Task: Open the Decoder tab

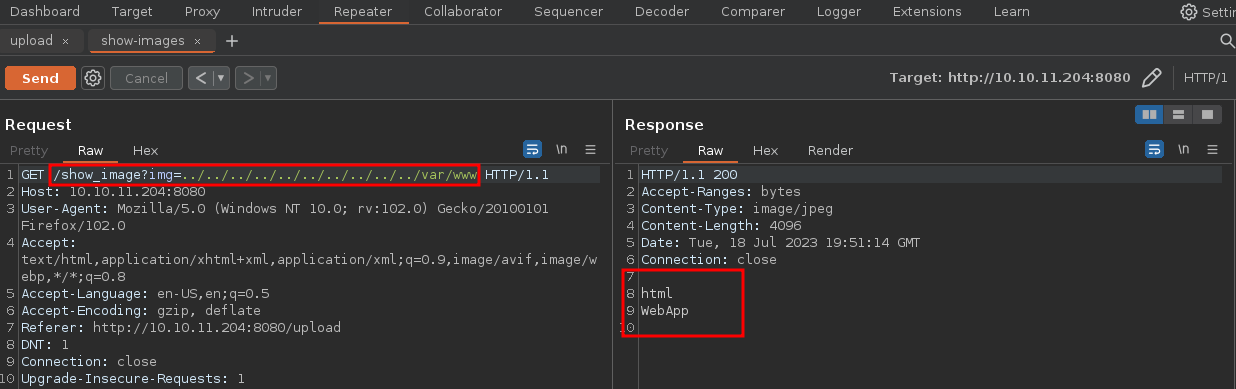Action: pos(661,12)
